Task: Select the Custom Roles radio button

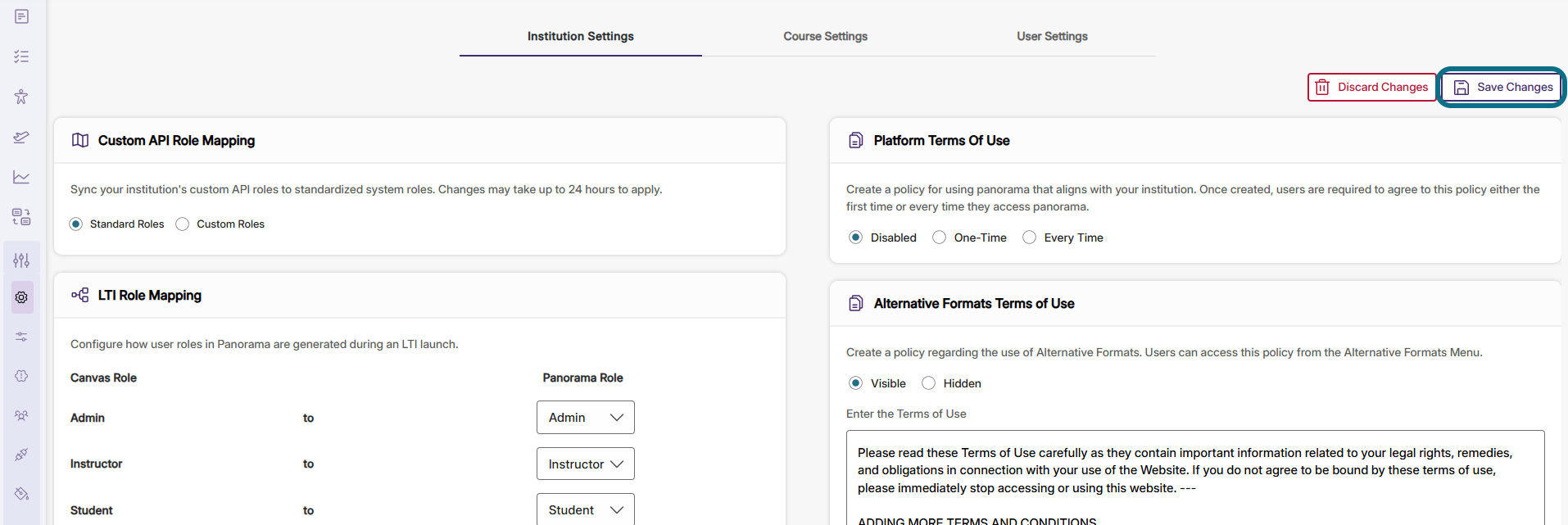Action: [183, 224]
